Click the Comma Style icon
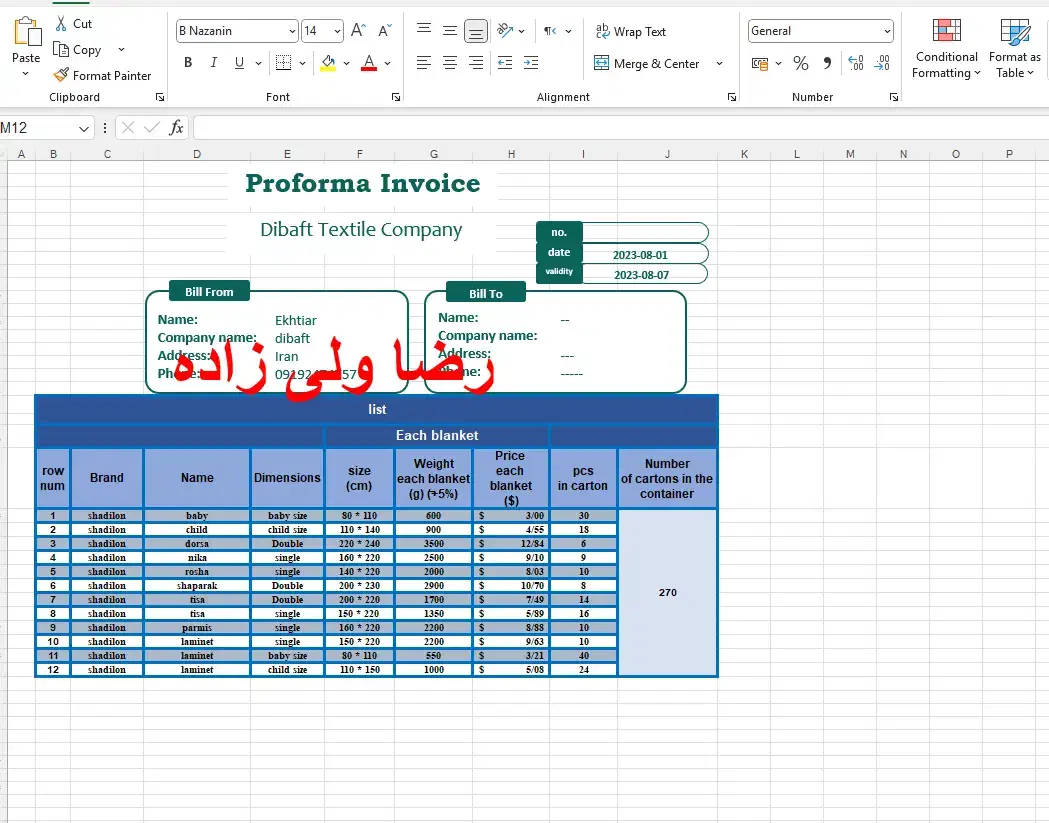Screen dimensions: 1049x823 (x=827, y=63)
